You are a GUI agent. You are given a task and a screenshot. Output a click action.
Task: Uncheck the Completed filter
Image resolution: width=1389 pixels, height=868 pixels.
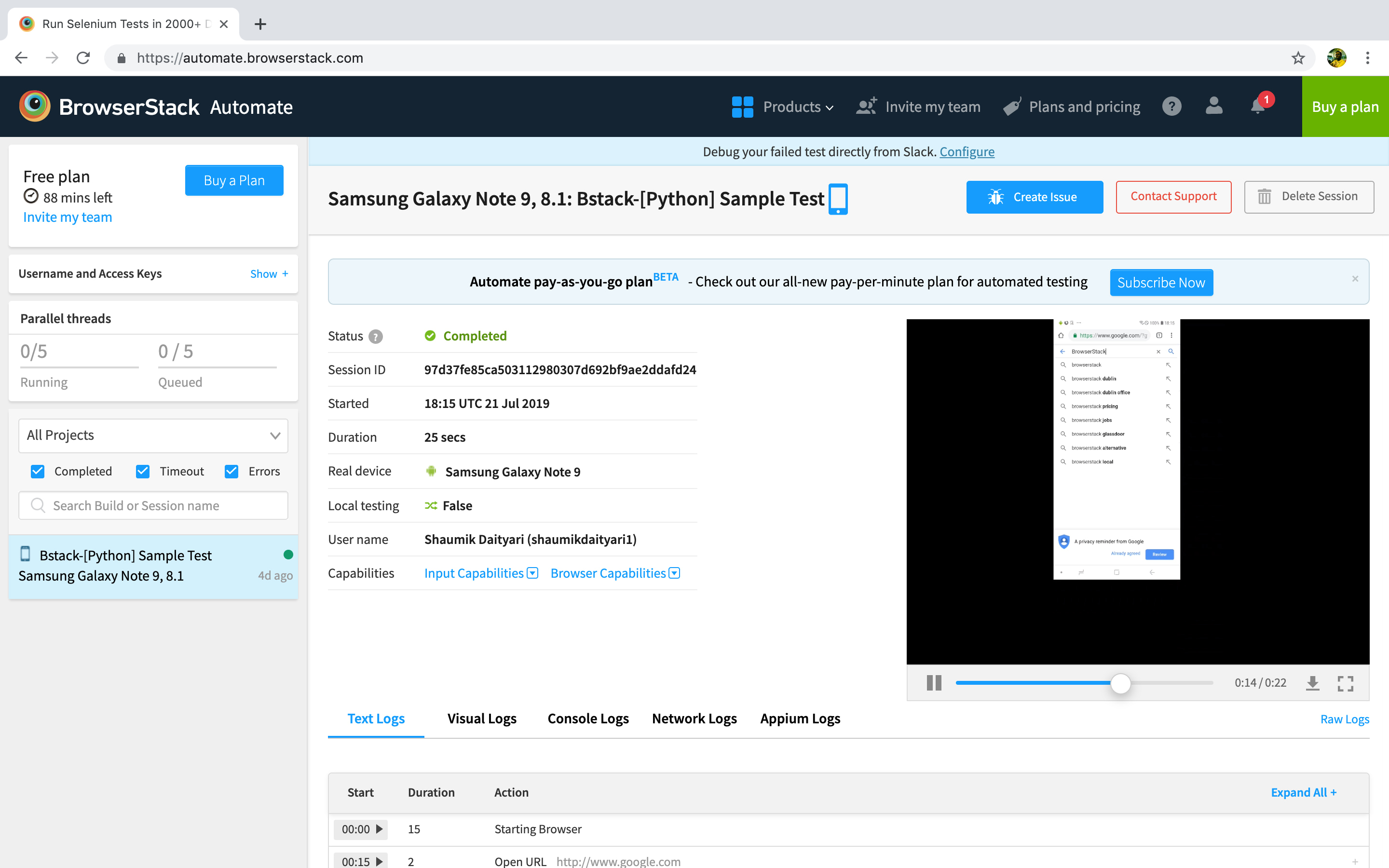click(37, 471)
